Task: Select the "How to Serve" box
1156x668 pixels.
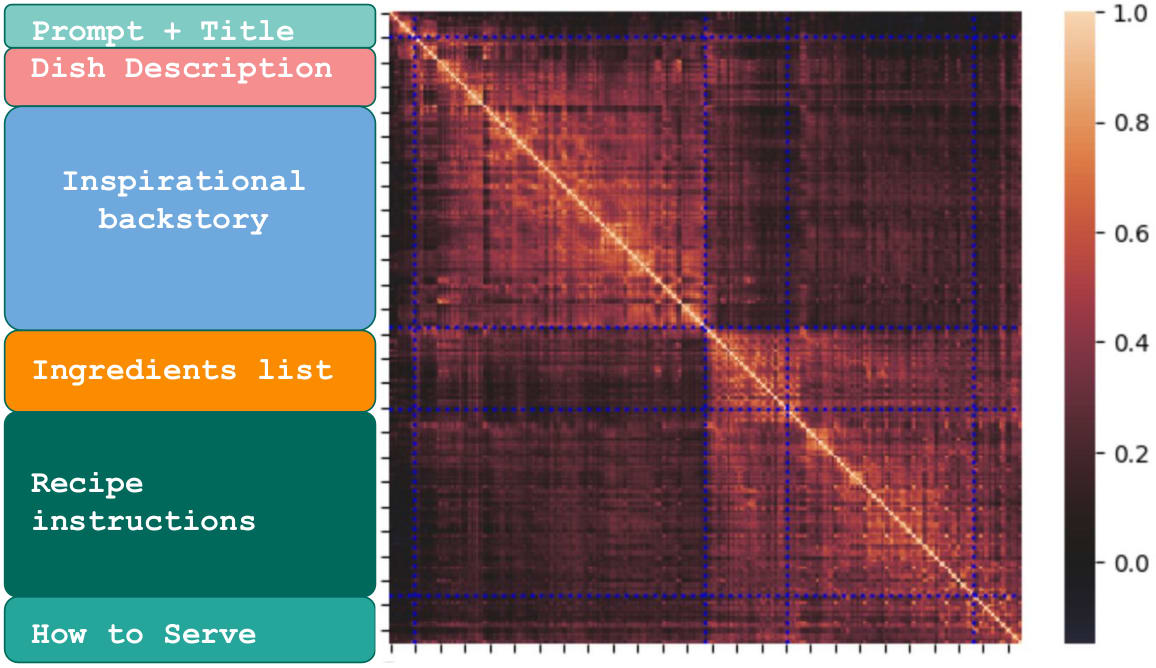Action: click(x=190, y=630)
